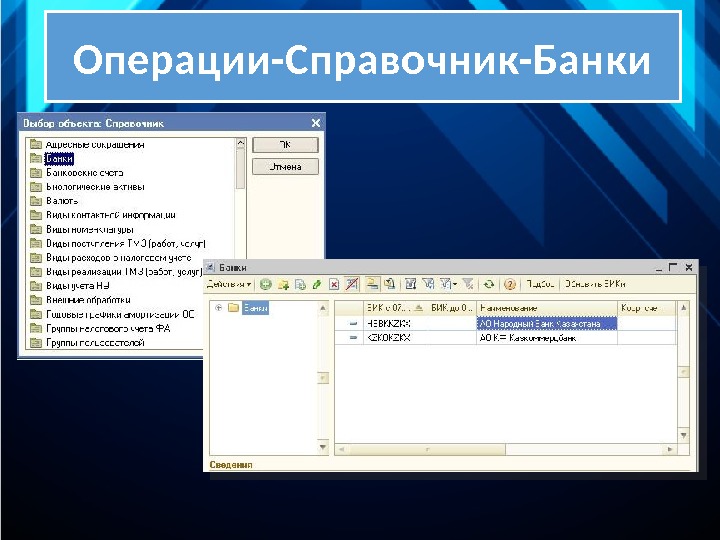Select the highlighted Банки list item

click(x=59, y=158)
